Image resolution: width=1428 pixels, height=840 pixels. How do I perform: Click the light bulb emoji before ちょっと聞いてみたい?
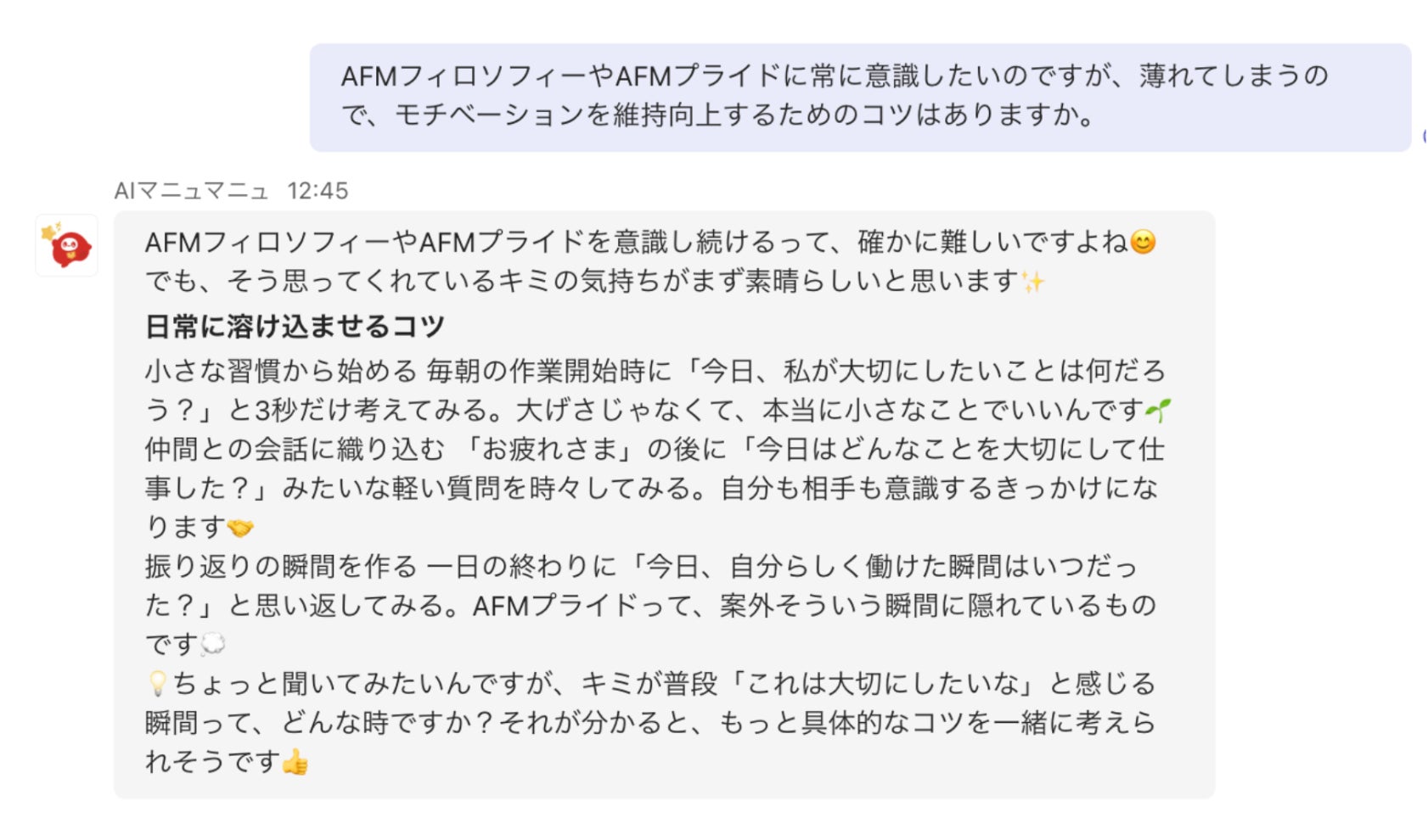coord(158,684)
